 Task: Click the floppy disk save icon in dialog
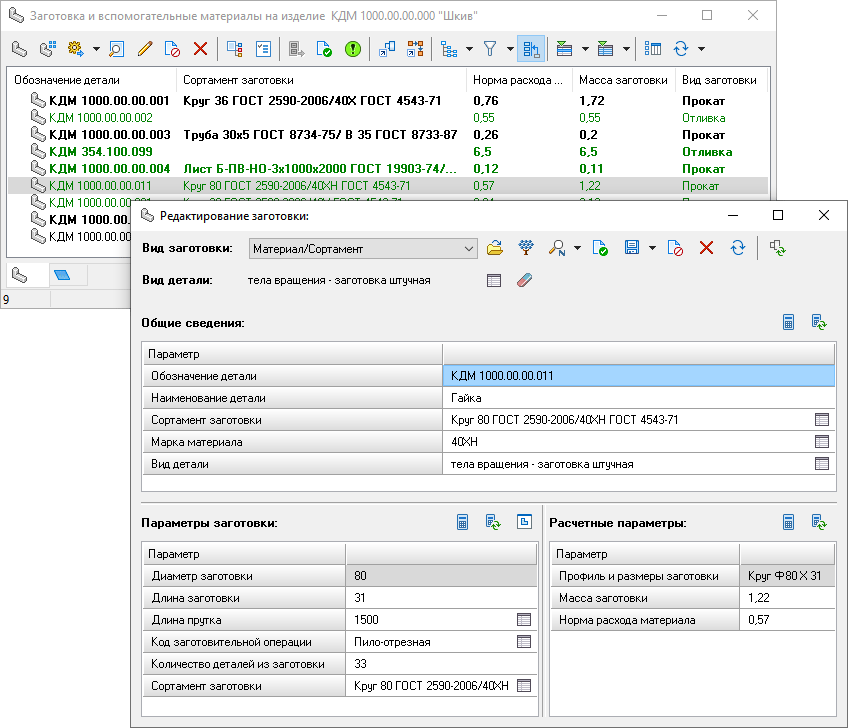click(631, 248)
